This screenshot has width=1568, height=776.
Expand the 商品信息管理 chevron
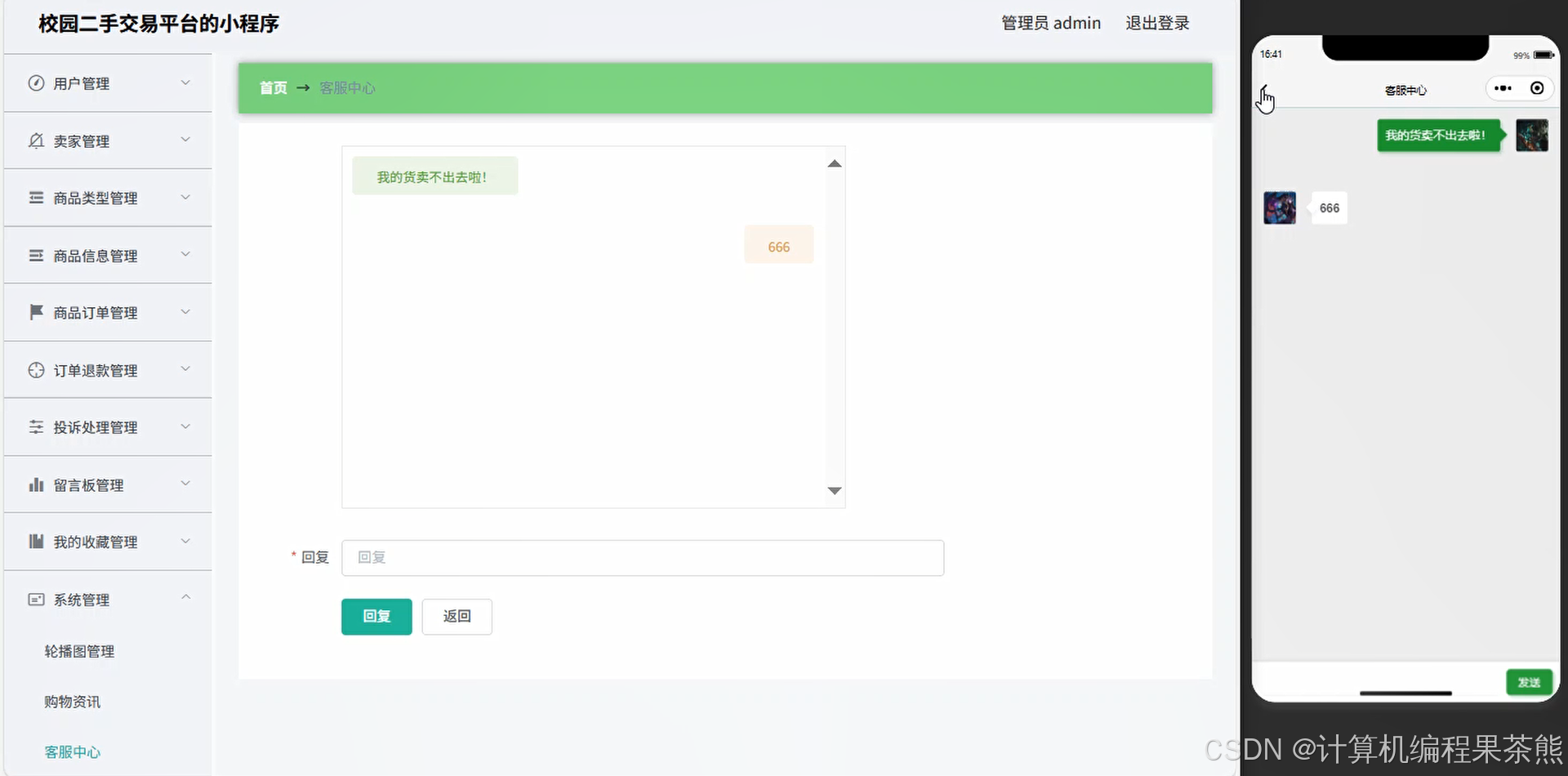(x=185, y=254)
